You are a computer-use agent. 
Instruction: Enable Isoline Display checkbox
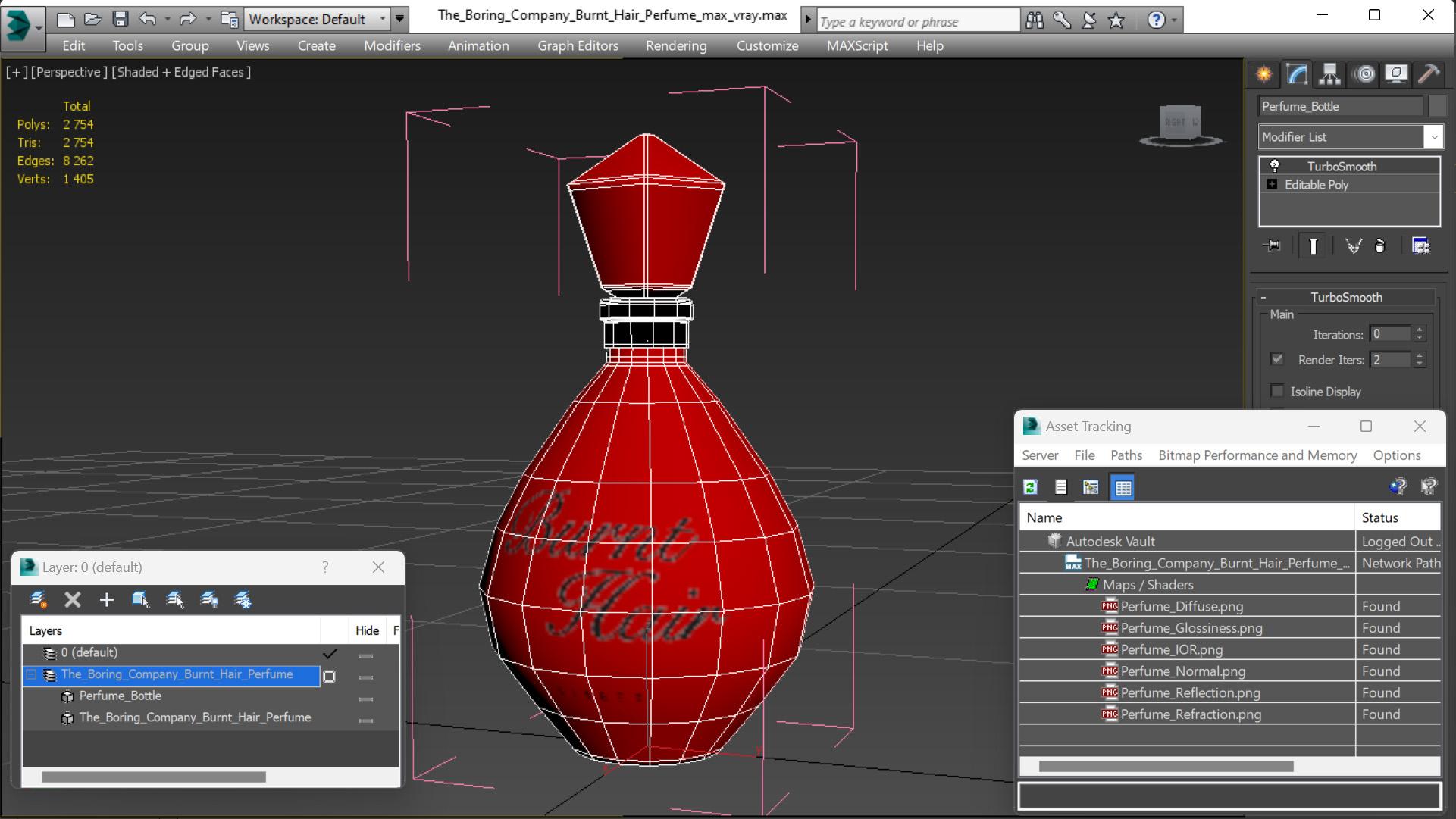pyautogui.click(x=1277, y=391)
